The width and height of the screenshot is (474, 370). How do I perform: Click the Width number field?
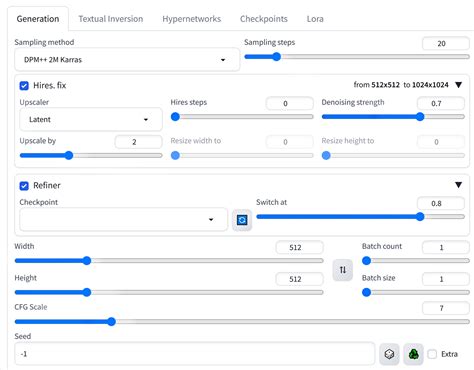299,247
